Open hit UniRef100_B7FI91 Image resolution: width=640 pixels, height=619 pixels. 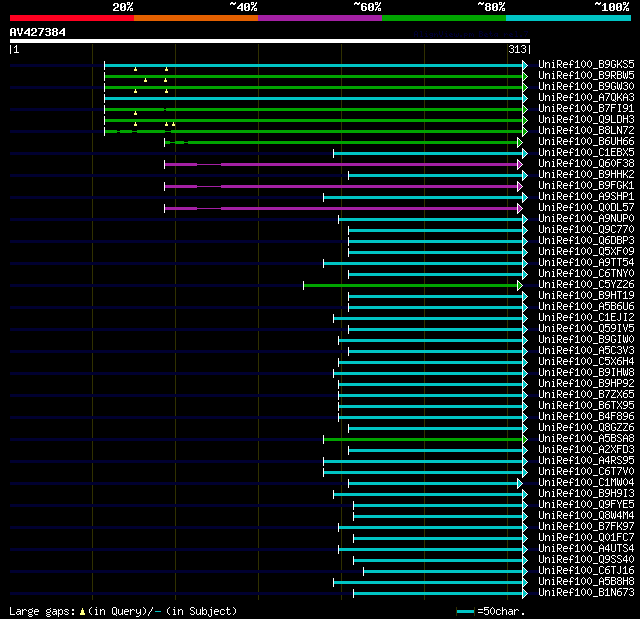click(x=586, y=109)
